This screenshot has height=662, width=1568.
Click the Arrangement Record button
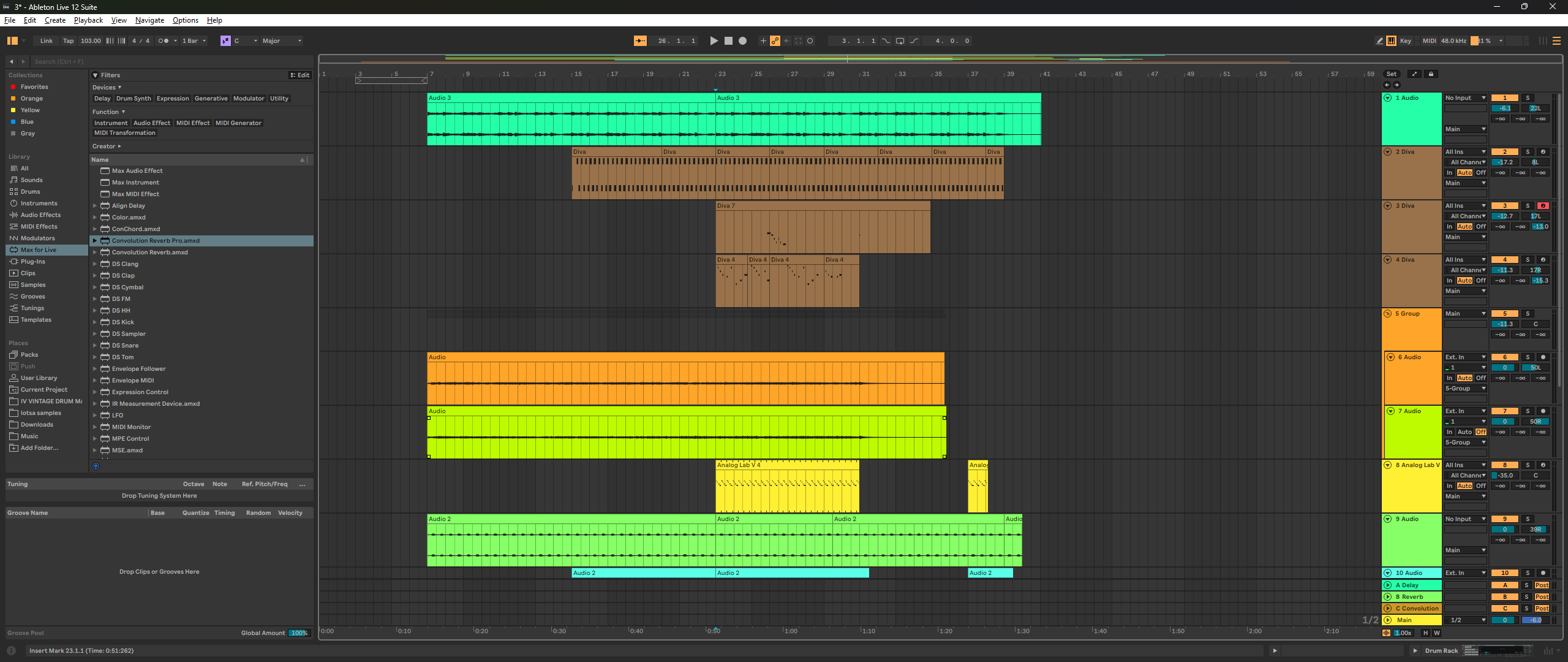[742, 41]
